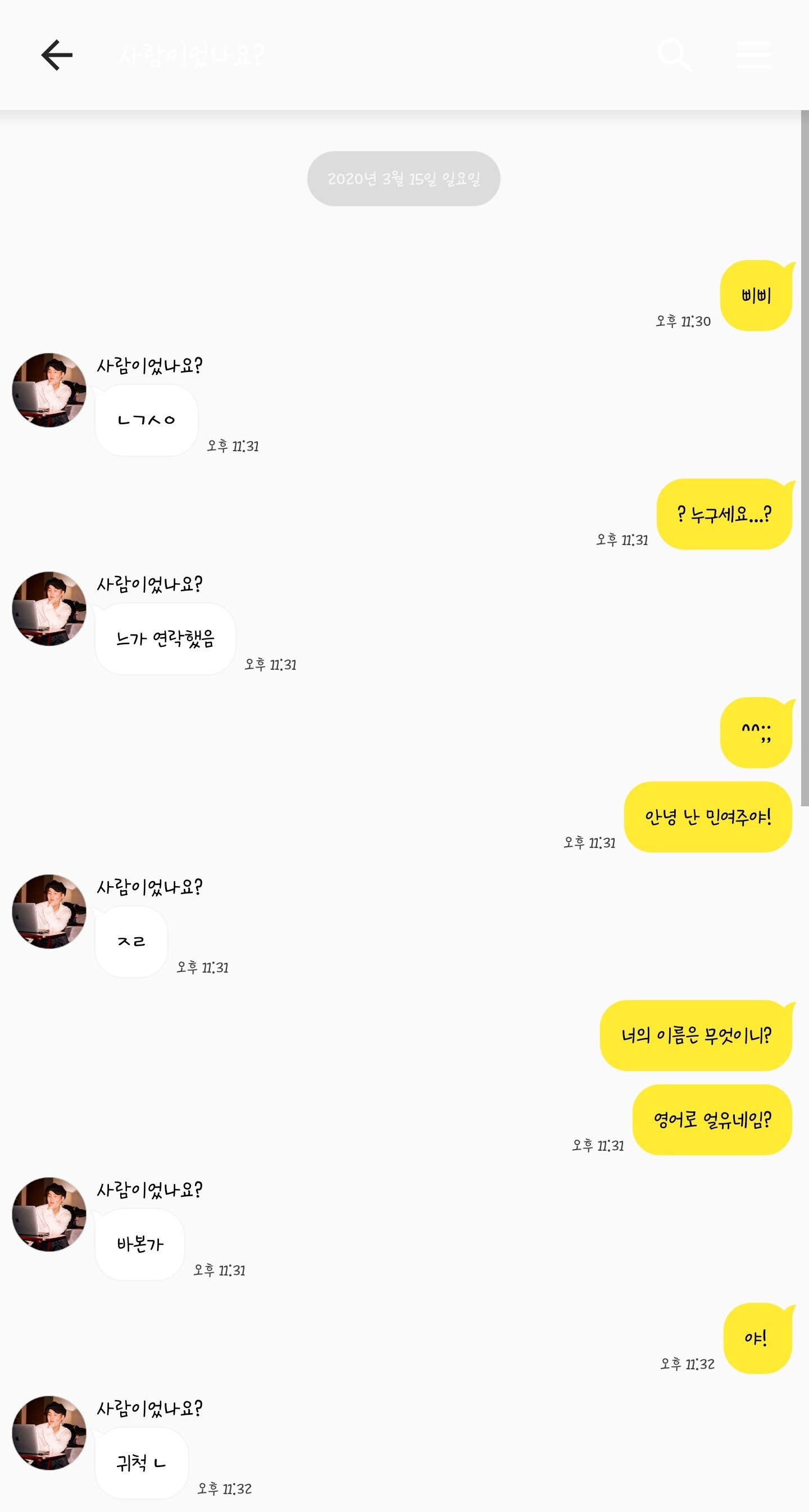Screen dimensions: 809x1512
Task: Select the ㄴㄱㅅㅇ message bubble
Action: 146,420
